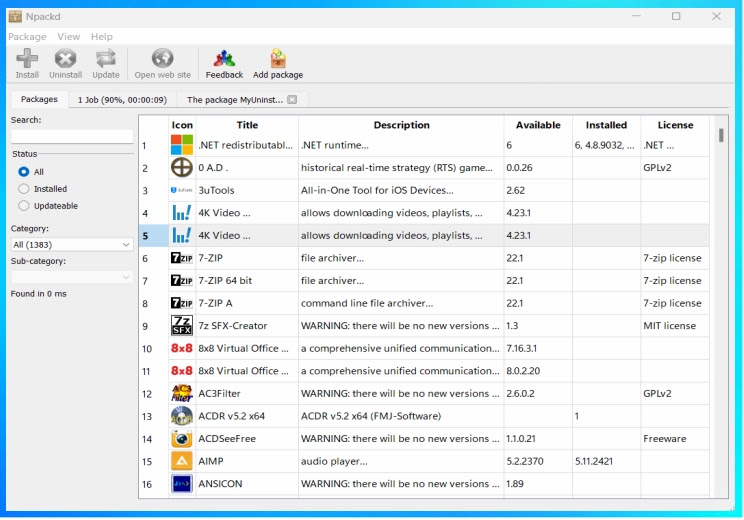
Task: Click the Npackd app title icon
Action: point(15,17)
